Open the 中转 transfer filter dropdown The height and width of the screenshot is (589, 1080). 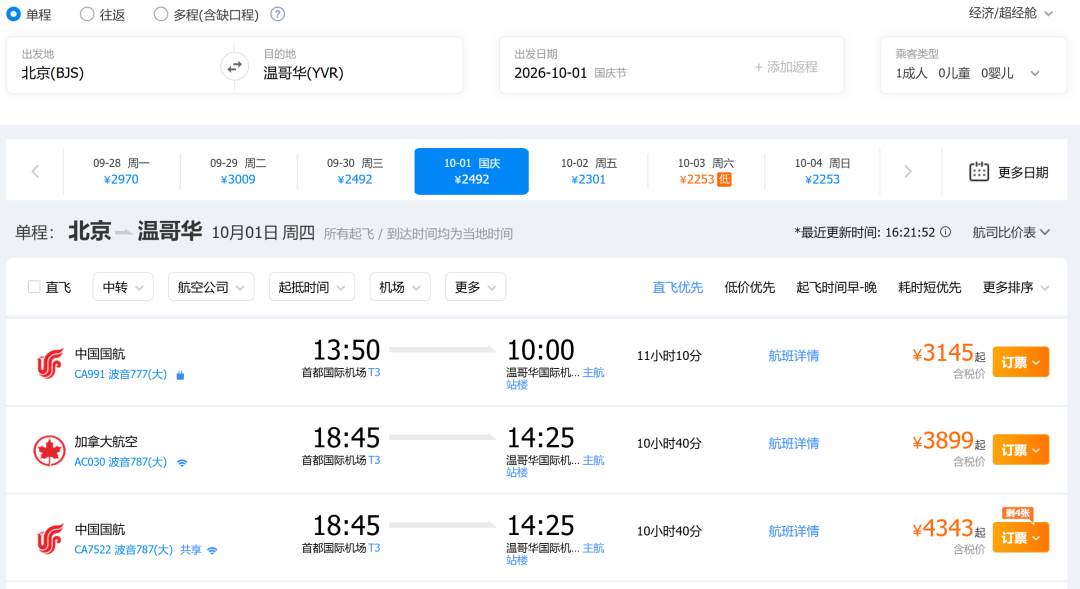123,287
